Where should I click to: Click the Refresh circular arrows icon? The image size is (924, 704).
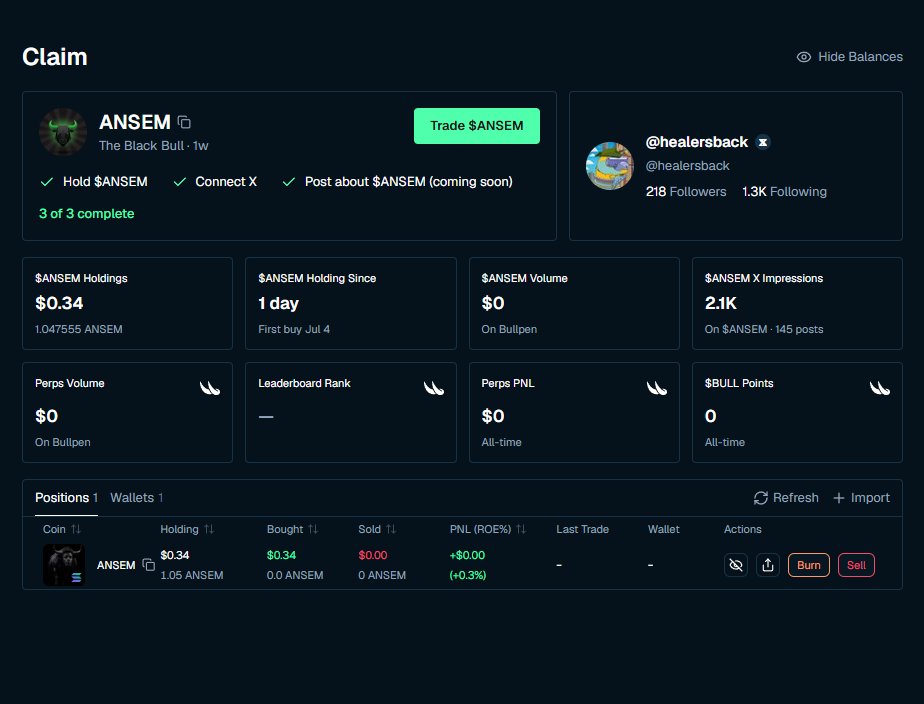tap(760, 498)
